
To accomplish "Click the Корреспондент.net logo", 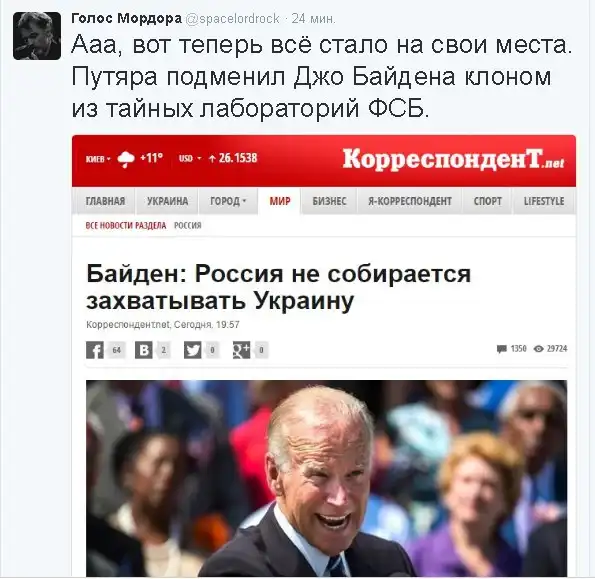I will (453, 159).
